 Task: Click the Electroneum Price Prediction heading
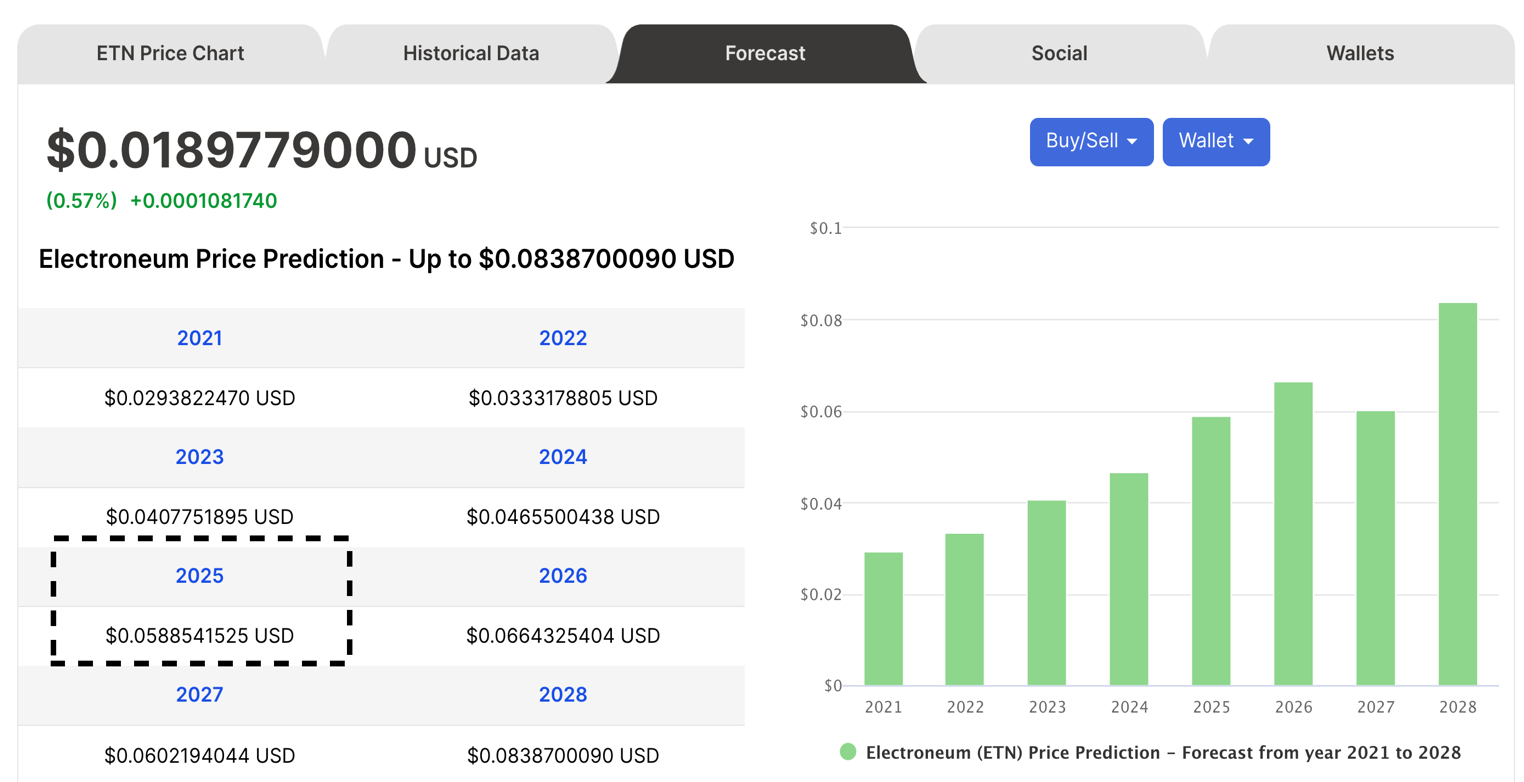point(386,260)
